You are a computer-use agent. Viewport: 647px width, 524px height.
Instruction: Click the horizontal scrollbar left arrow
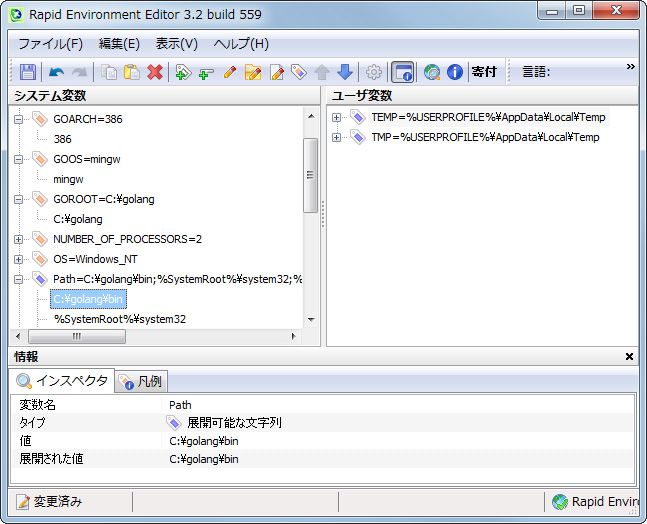[18, 336]
